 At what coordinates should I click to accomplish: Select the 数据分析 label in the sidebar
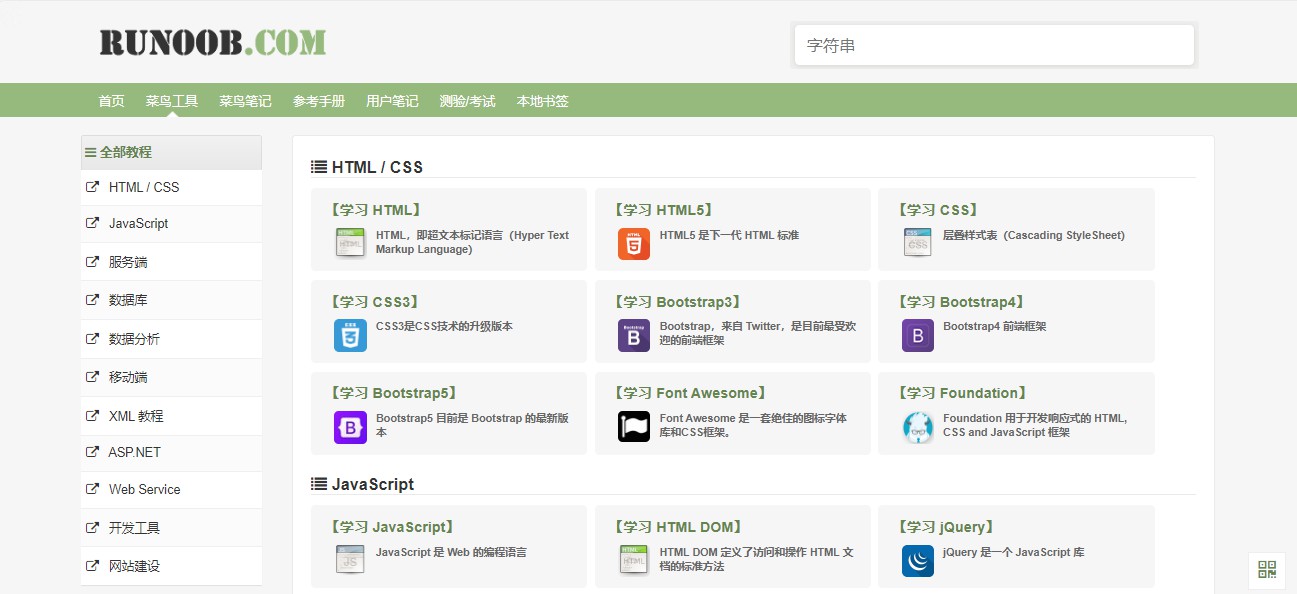pos(134,339)
